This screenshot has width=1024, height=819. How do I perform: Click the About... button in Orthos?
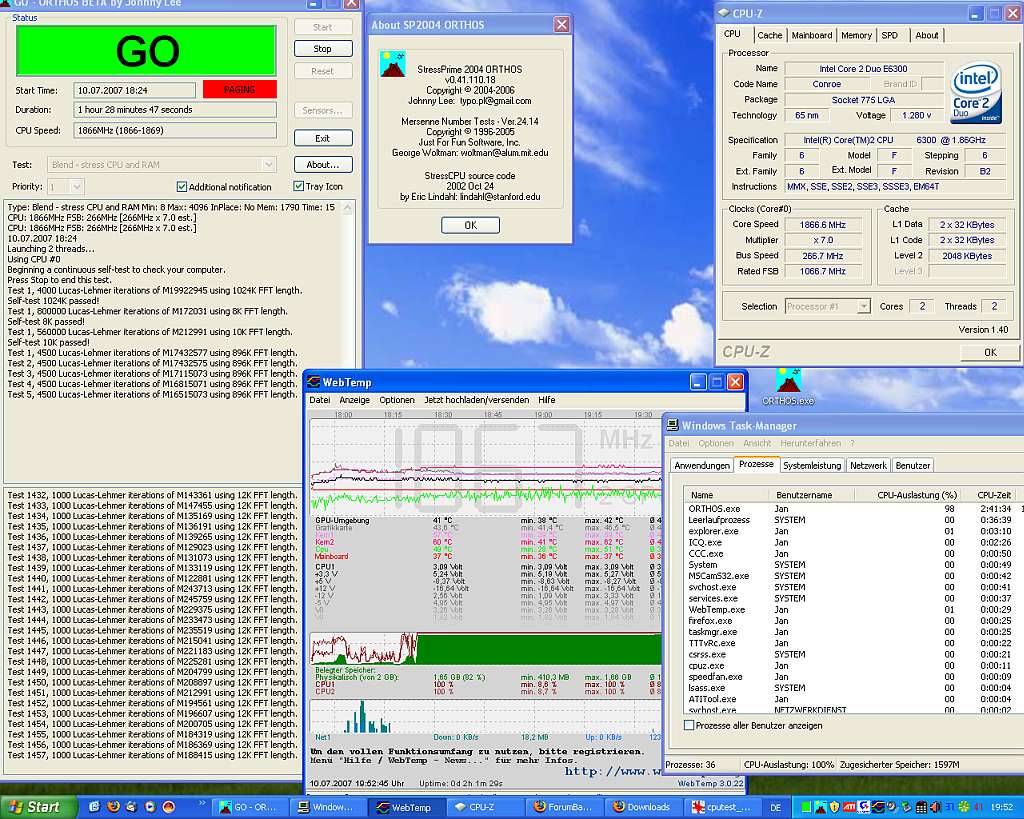tap(323, 165)
